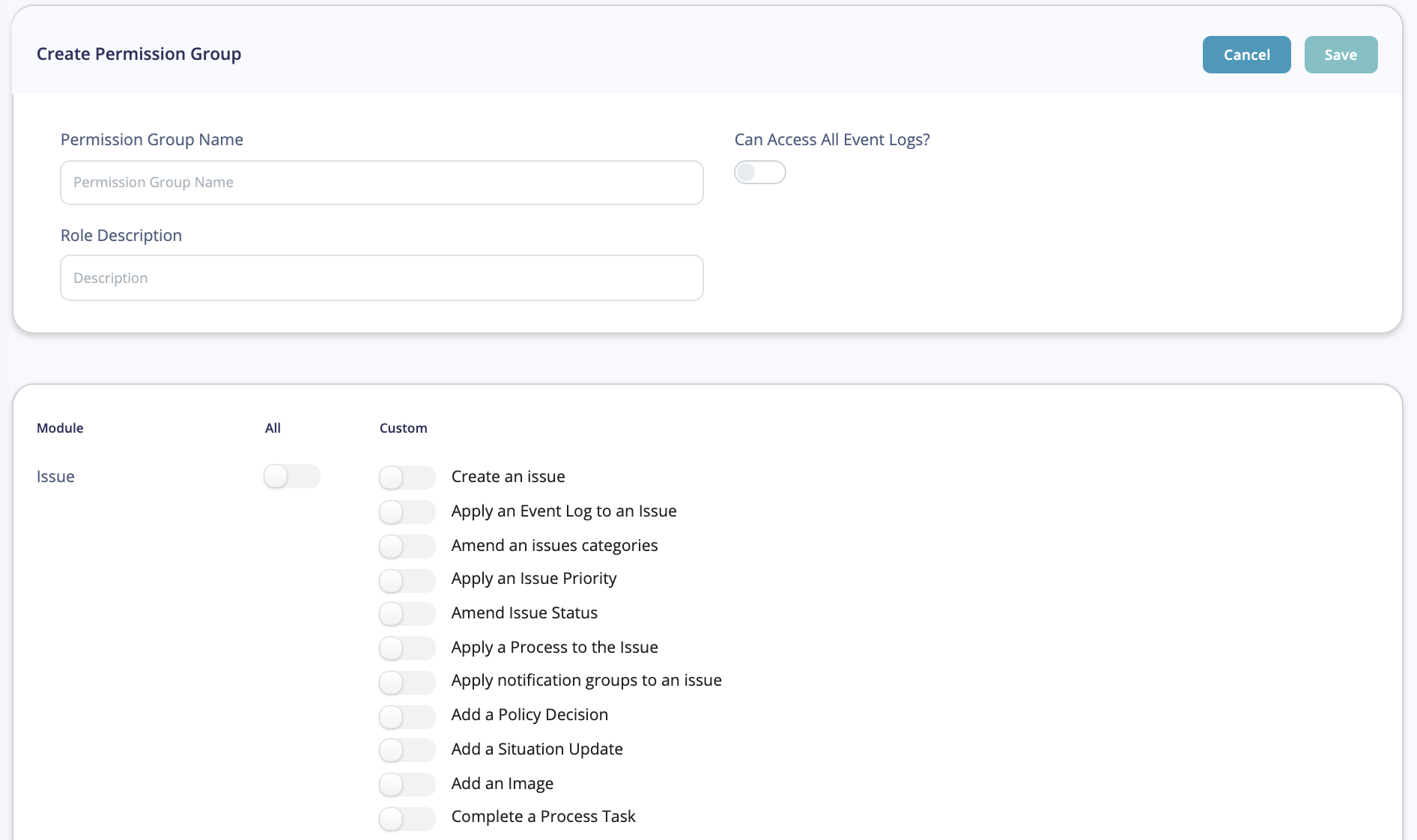Viewport: 1417px width, 840px height.
Task: Toggle "Apply an Issue Priority" on
Action: (407, 581)
